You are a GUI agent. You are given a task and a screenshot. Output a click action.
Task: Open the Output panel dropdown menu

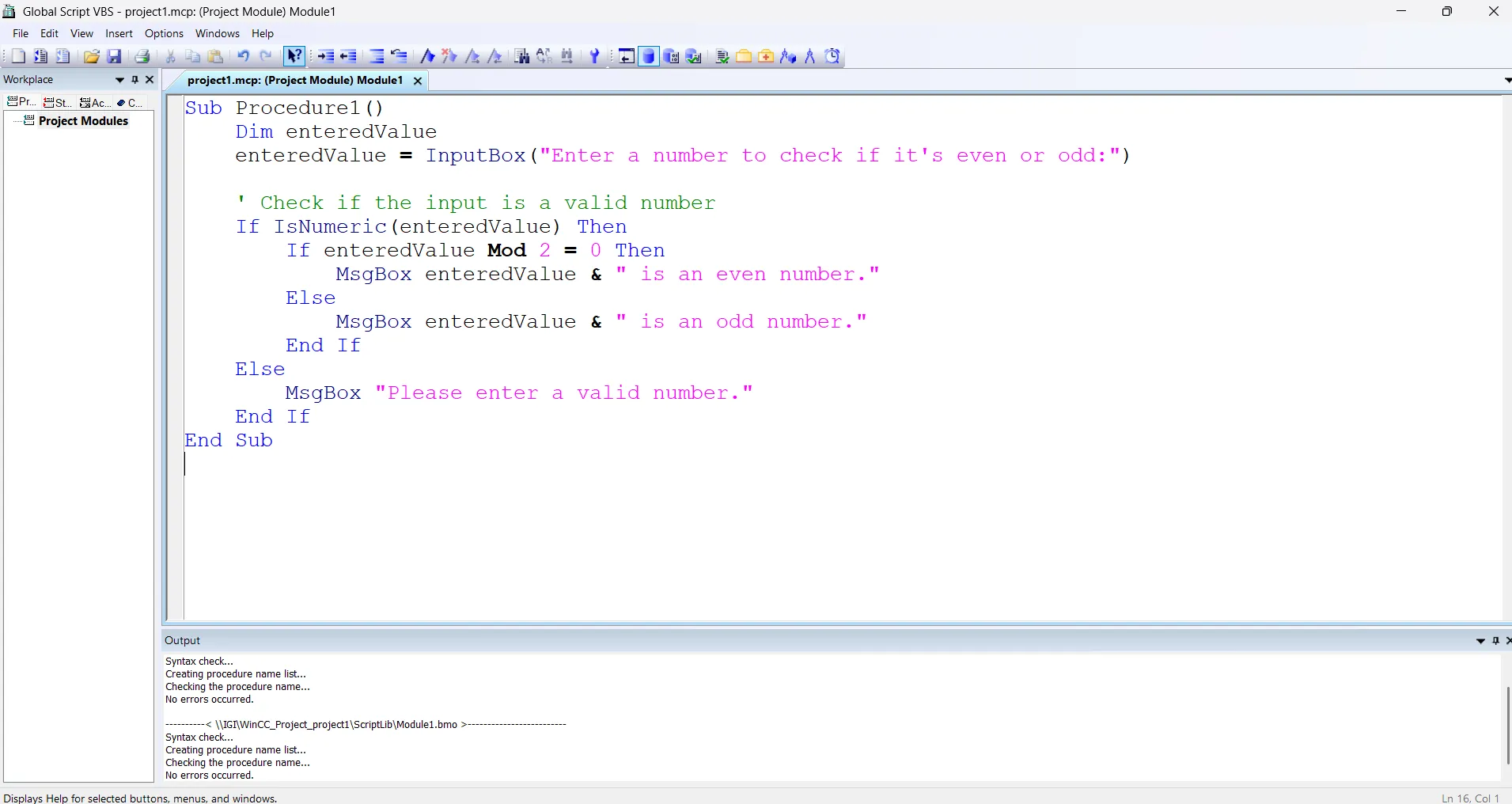[x=1481, y=641]
